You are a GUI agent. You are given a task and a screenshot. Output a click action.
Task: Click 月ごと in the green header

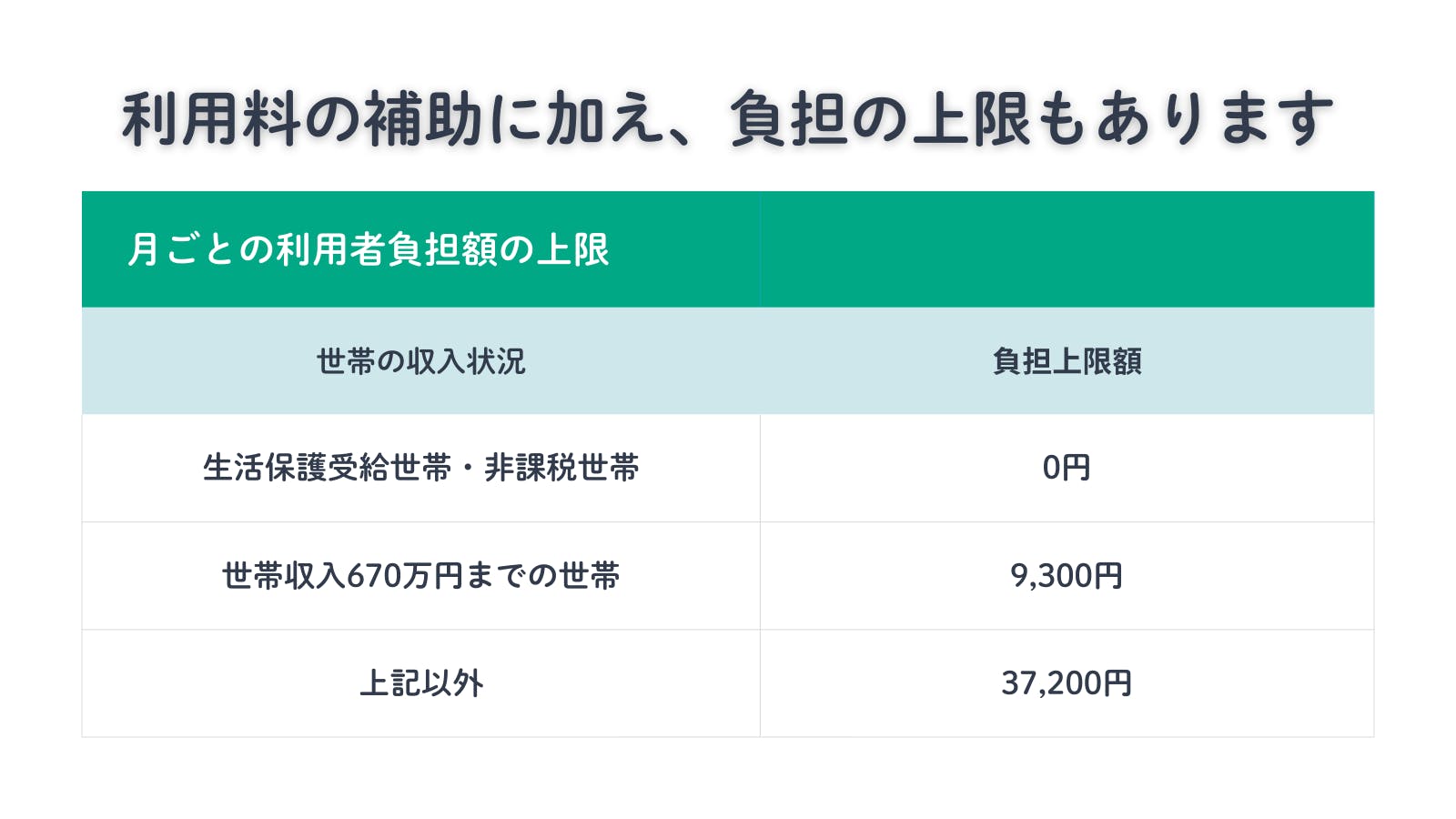(181, 249)
